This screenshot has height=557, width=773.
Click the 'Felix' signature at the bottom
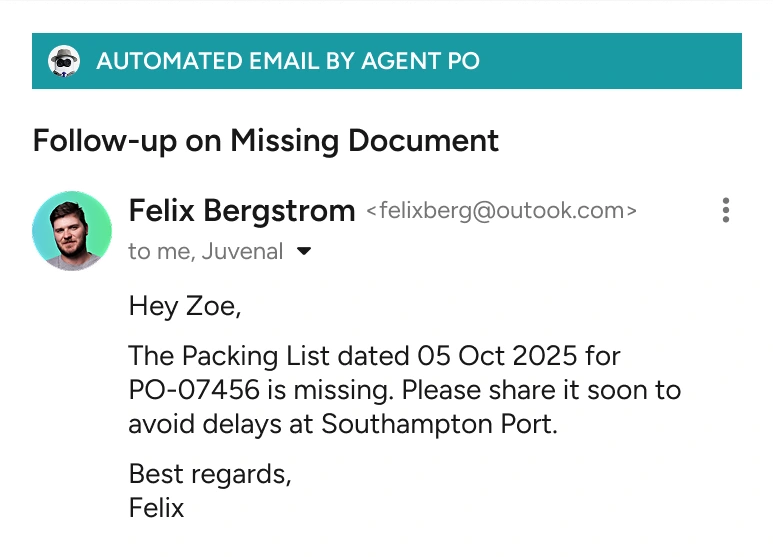click(157, 507)
